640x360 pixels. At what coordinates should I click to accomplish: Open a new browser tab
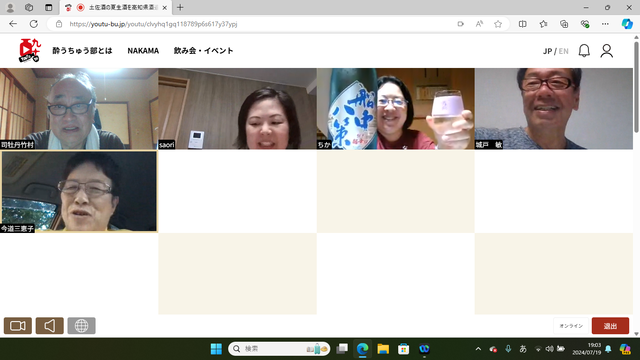pos(180,7)
